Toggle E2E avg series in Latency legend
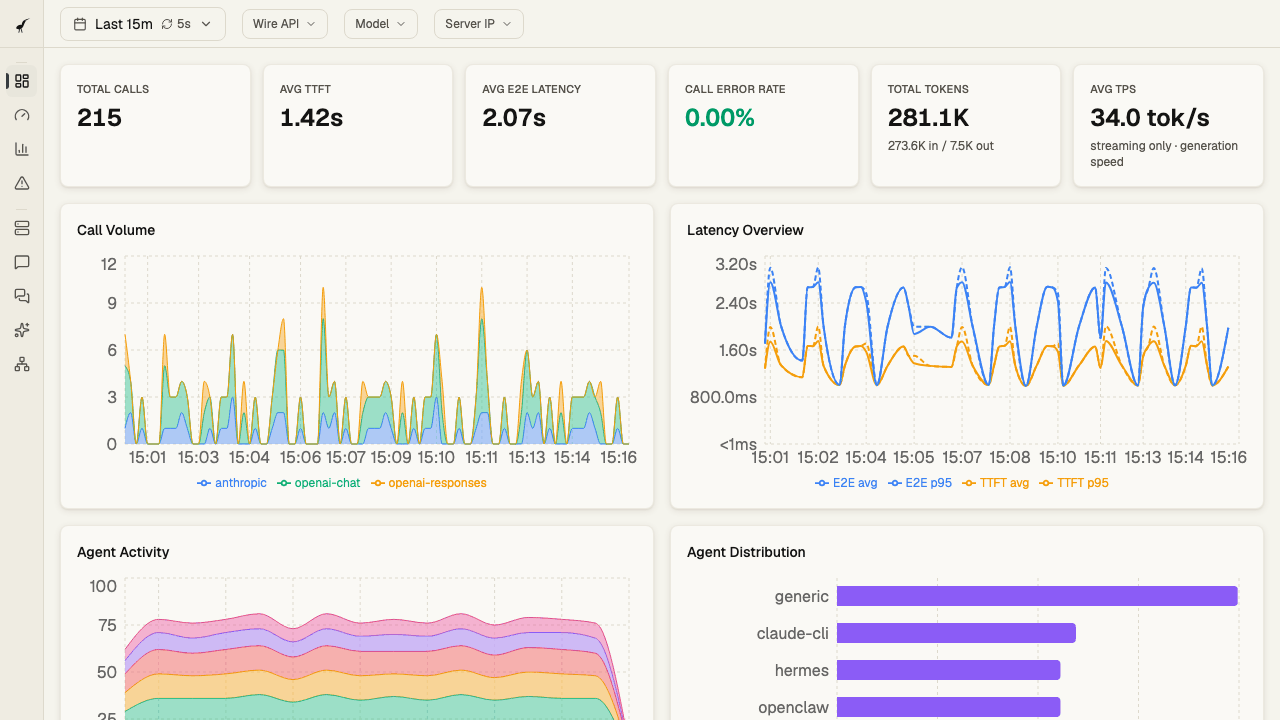Screen dimensions: 1280x720 pos(845,483)
